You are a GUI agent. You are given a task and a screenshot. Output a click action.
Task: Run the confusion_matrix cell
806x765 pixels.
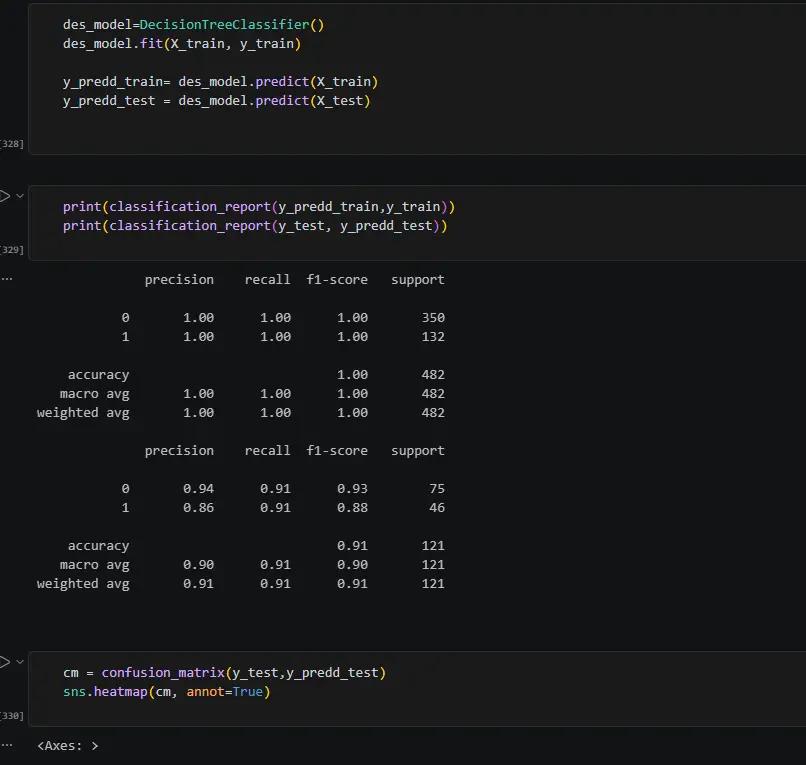pyautogui.click(x=5, y=662)
